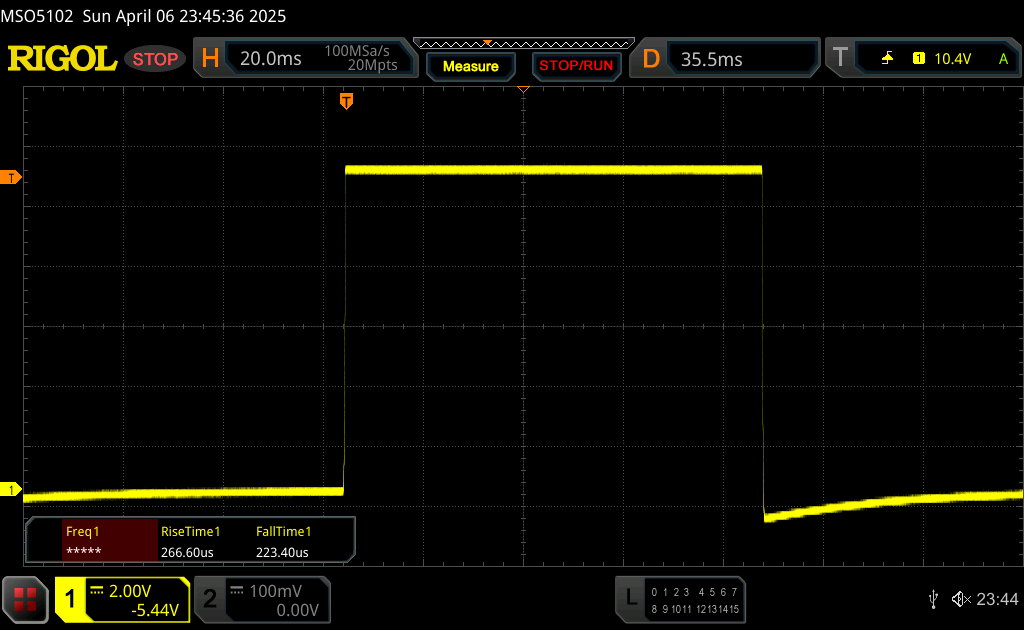Select the orange D delay label

[x=651, y=59]
